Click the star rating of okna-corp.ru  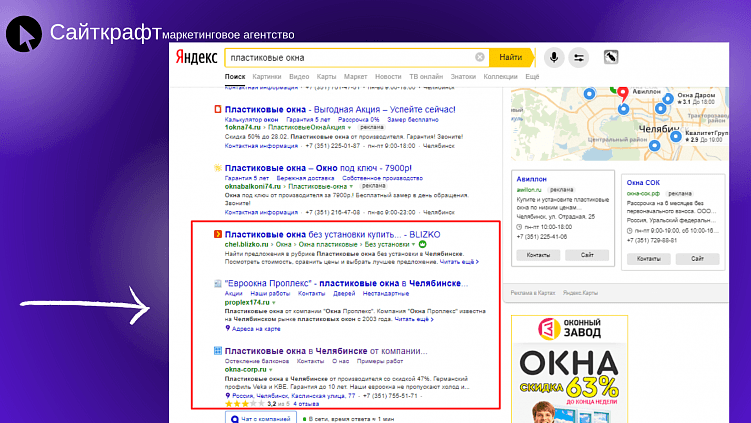[245, 404]
